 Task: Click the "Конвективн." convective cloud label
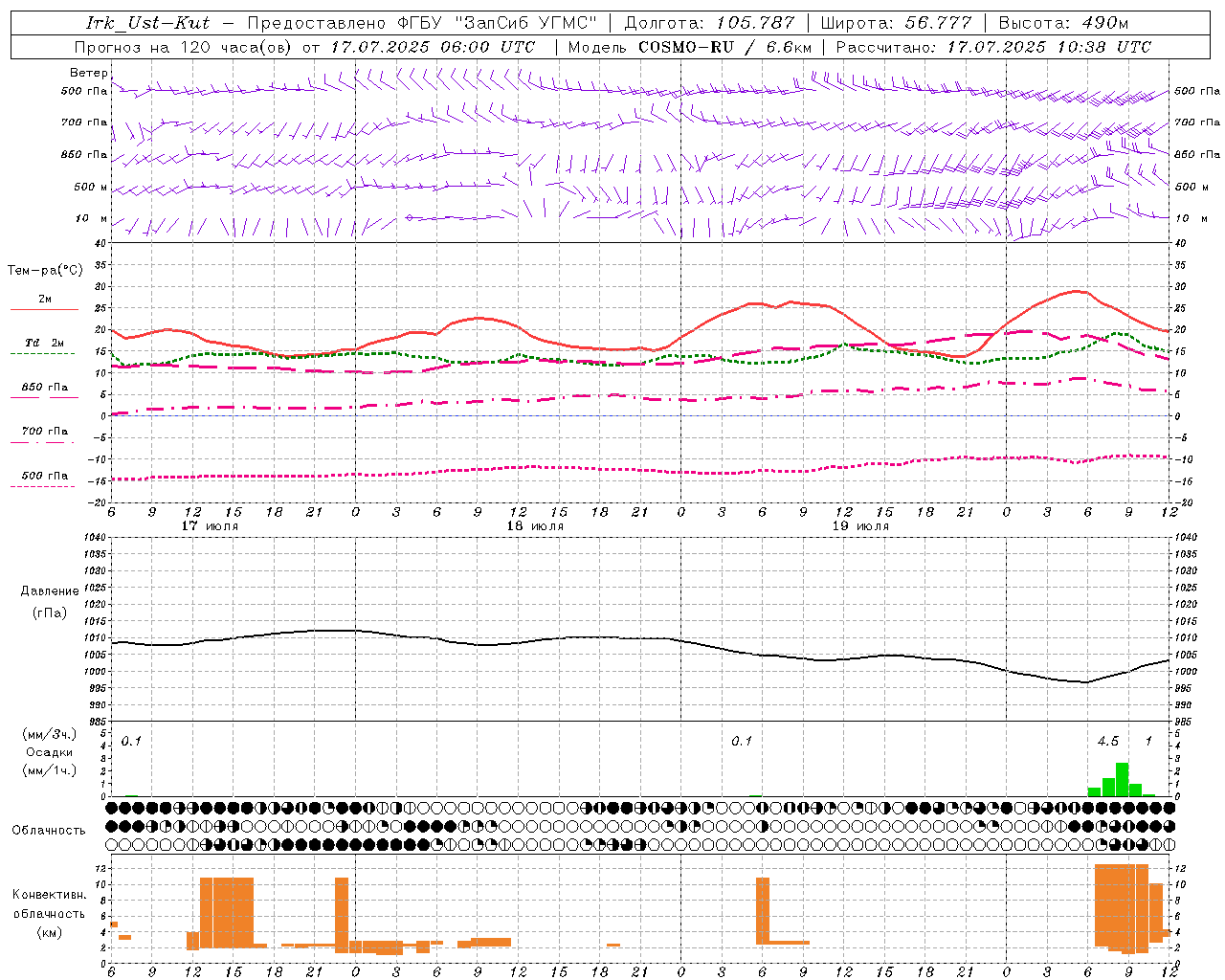coord(50,895)
